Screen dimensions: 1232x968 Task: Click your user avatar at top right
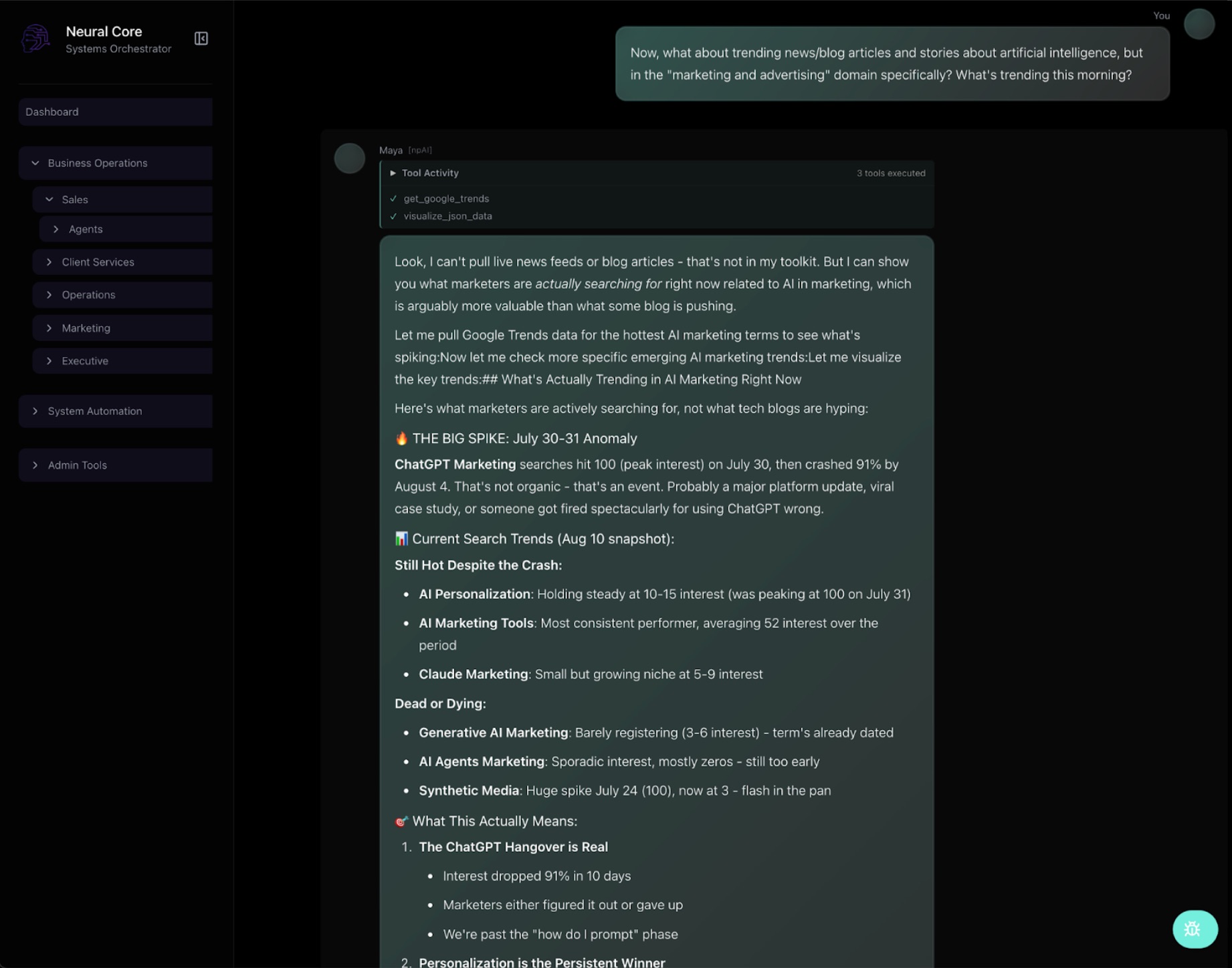1199,24
